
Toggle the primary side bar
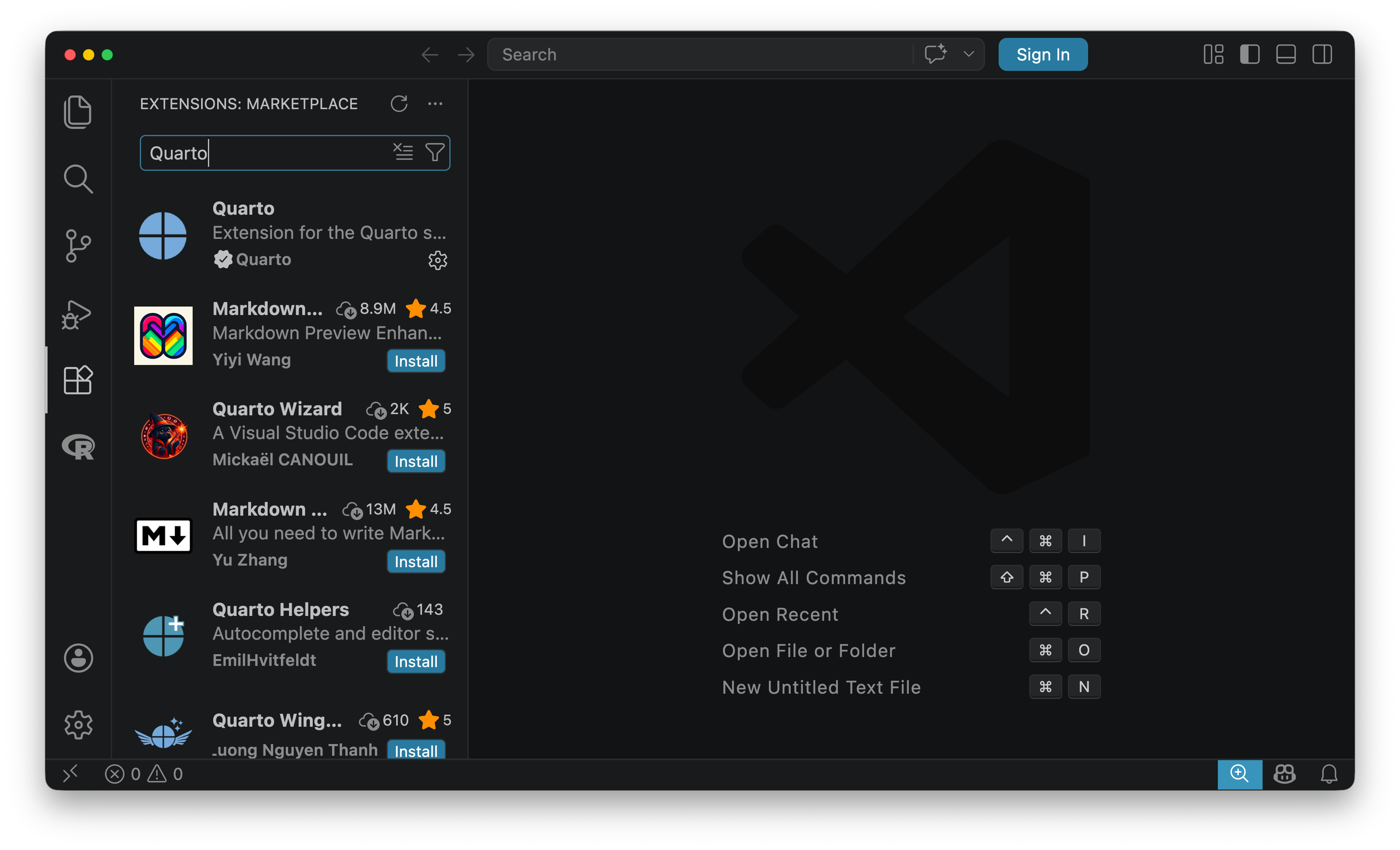(1249, 55)
